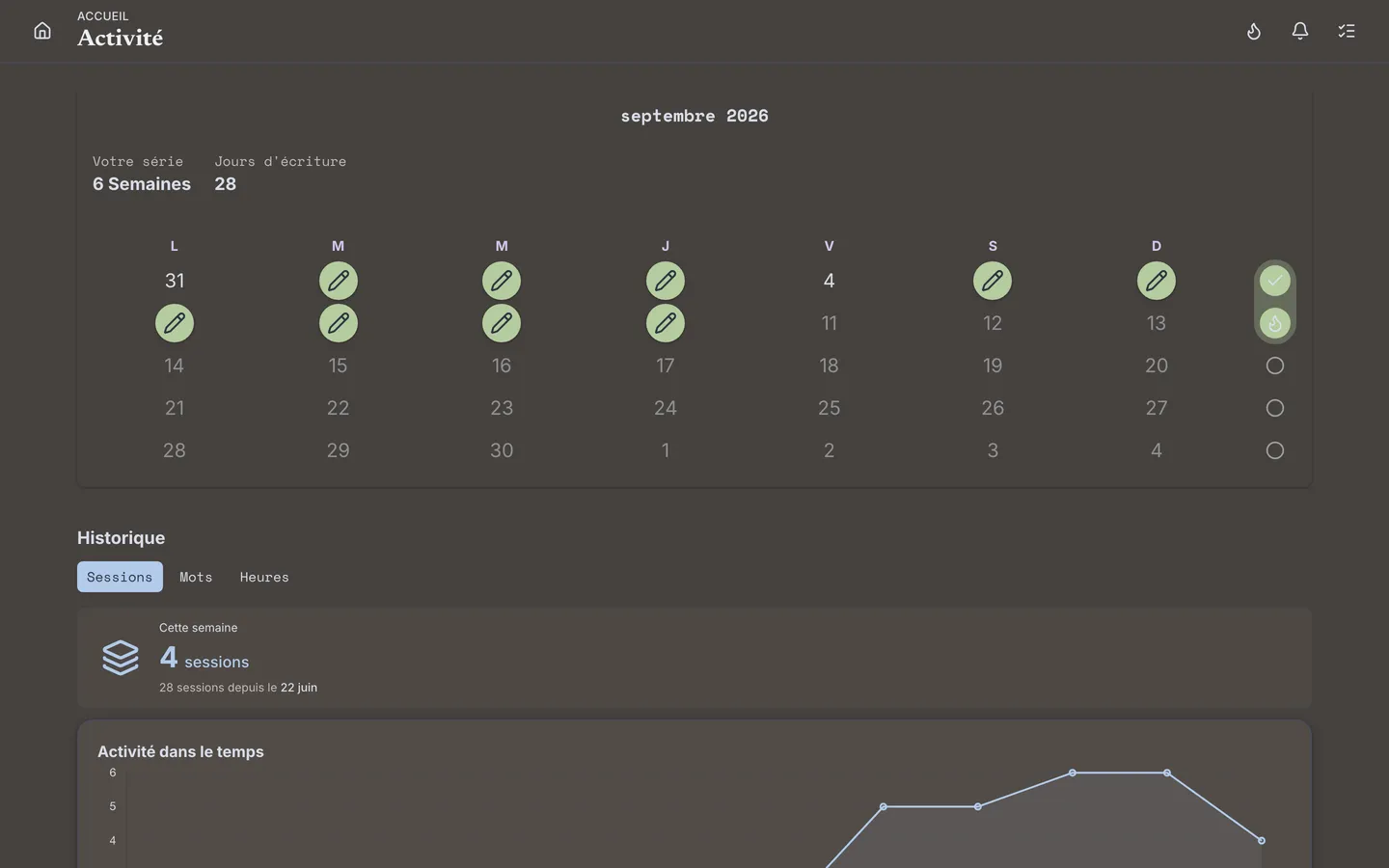
Task: Select day 30 in the calendar
Action: pyautogui.click(x=502, y=450)
